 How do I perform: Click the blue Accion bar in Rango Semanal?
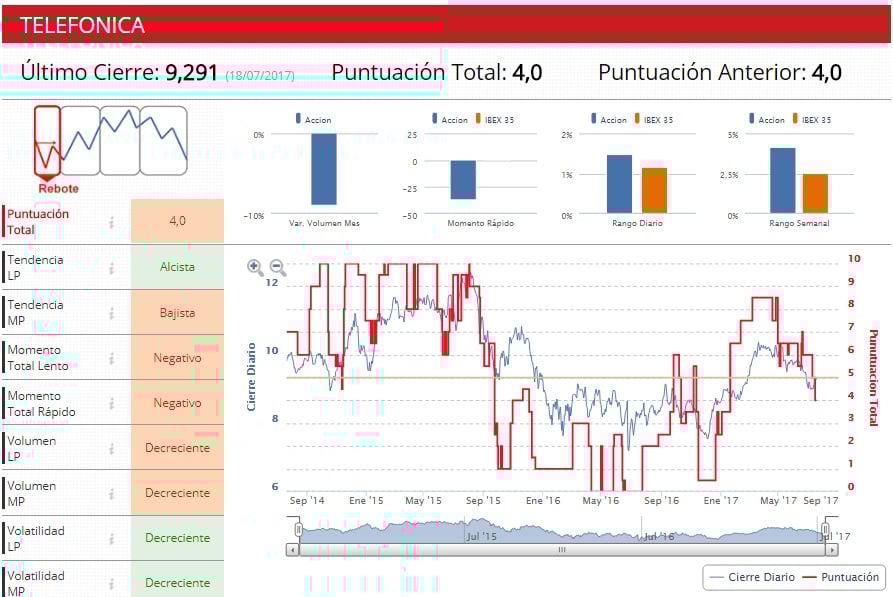[783, 181]
